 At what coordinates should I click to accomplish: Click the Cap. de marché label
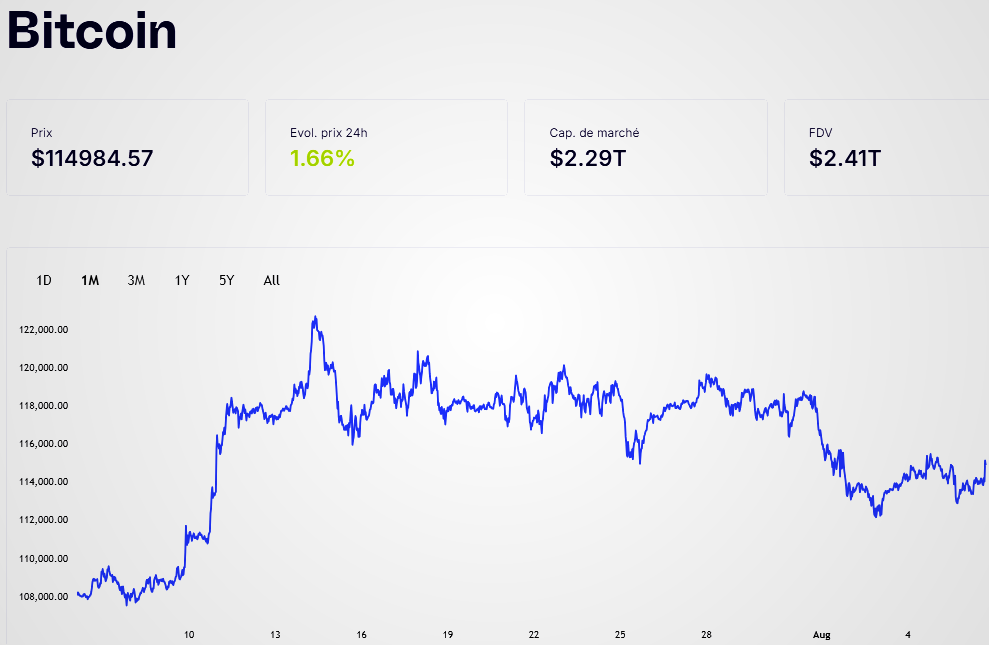594,133
